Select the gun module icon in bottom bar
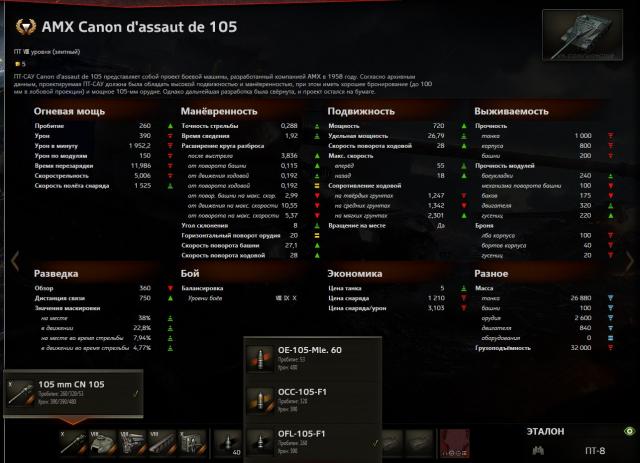640x463 pixels. point(73,442)
